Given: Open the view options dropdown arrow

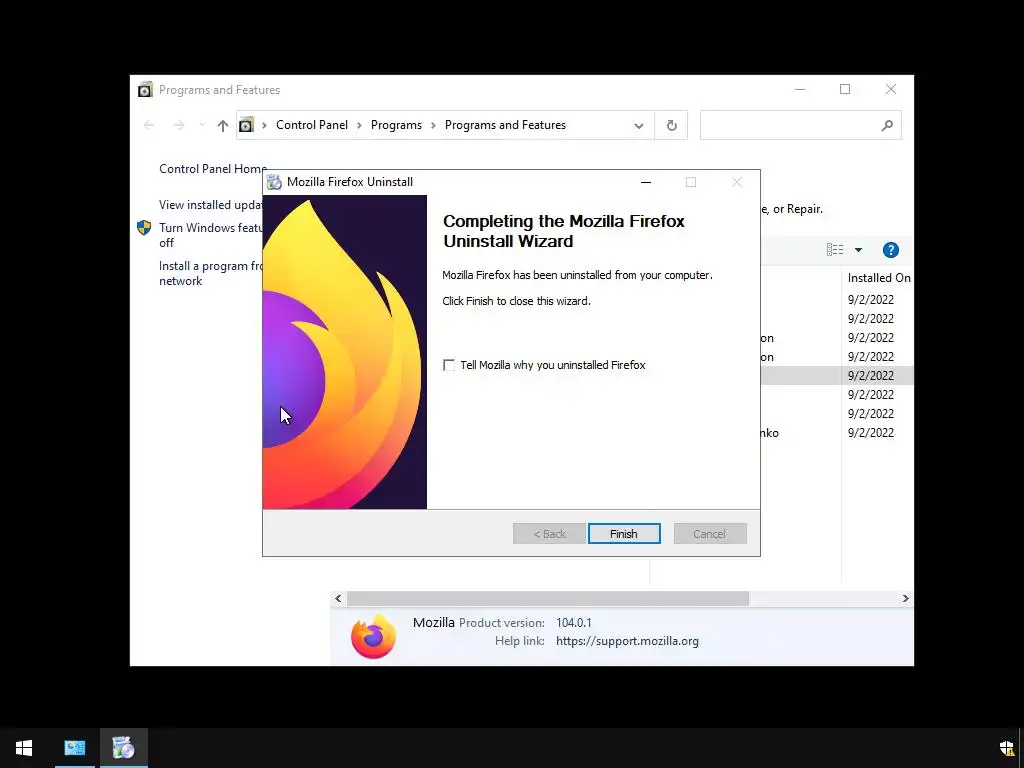Looking at the screenshot, I should tap(858, 249).
